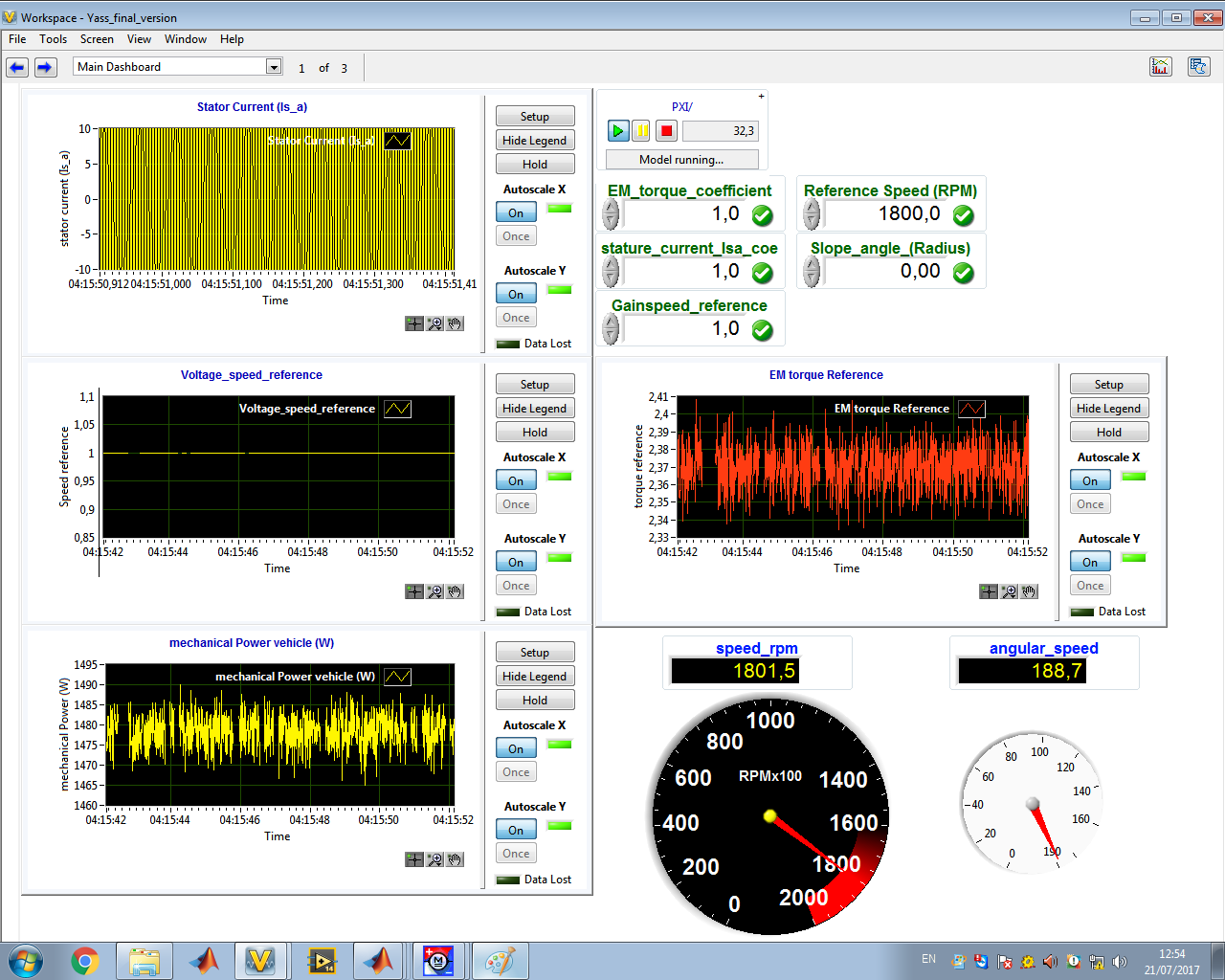Open Chrome from the Windows taskbar
The height and width of the screenshot is (980, 1225).
click(85, 961)
